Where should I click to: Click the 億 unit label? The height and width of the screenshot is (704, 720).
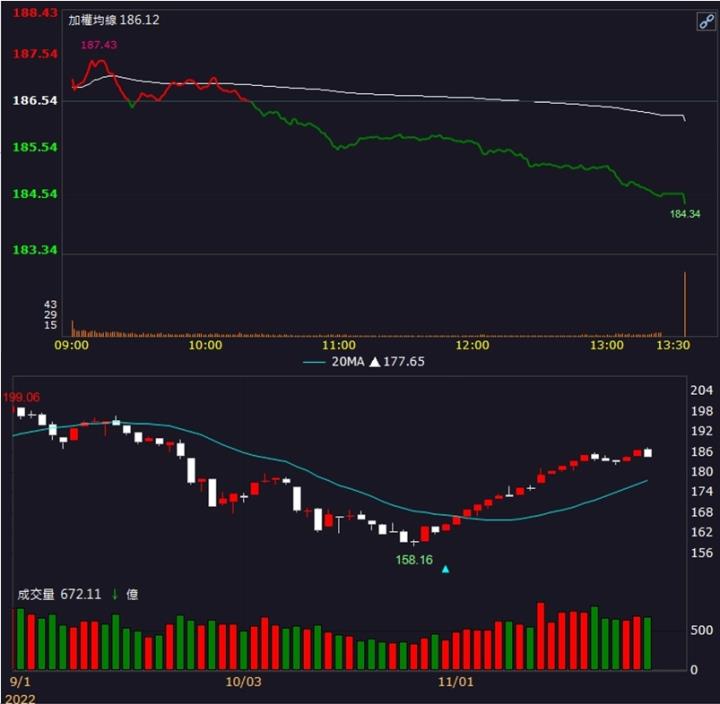click(132, 595)
